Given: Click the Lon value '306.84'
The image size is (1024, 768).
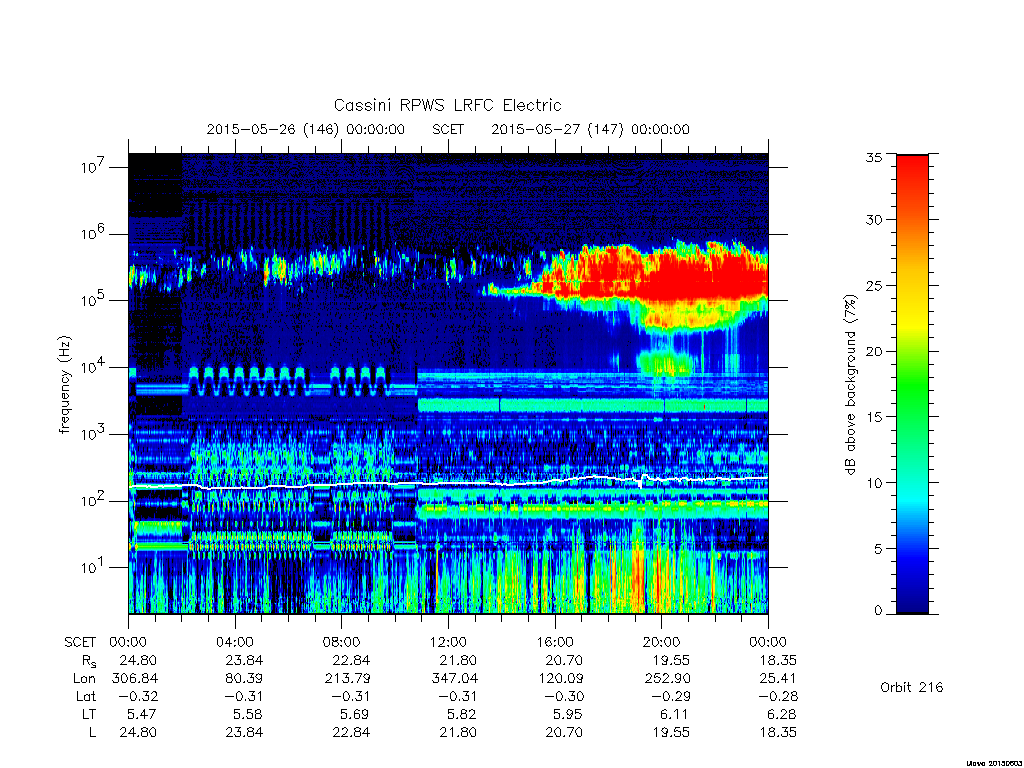Looking at the screenshot, I should (x=135, y=679).
